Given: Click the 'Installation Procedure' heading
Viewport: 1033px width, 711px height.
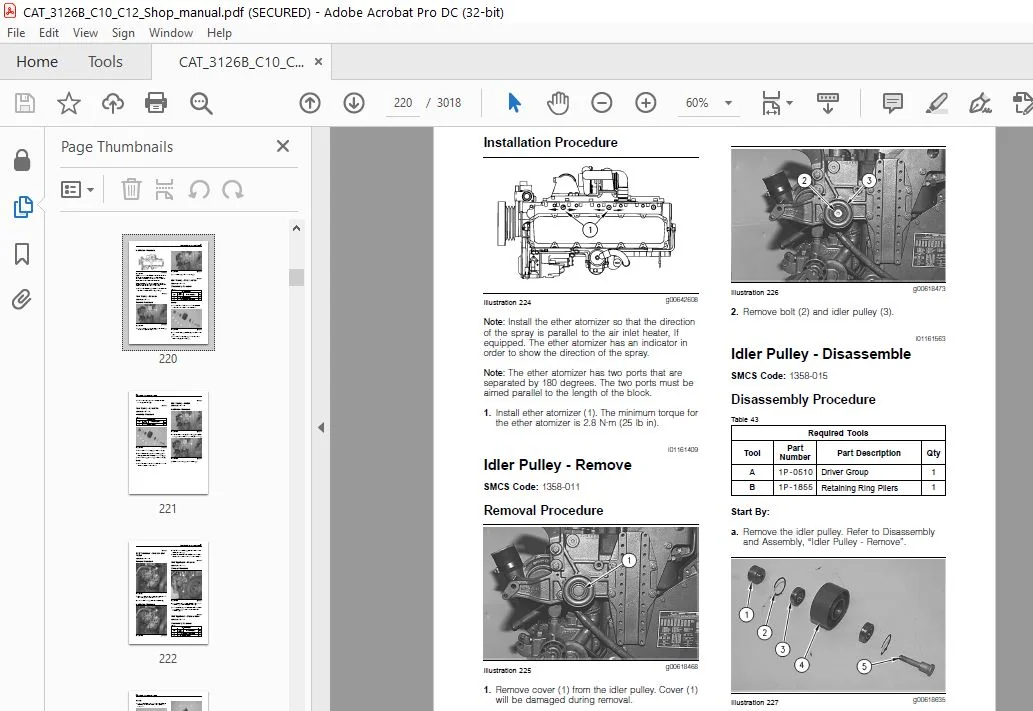Looking at the screenshot, I should pyautogui.click(x=550, y=142).
